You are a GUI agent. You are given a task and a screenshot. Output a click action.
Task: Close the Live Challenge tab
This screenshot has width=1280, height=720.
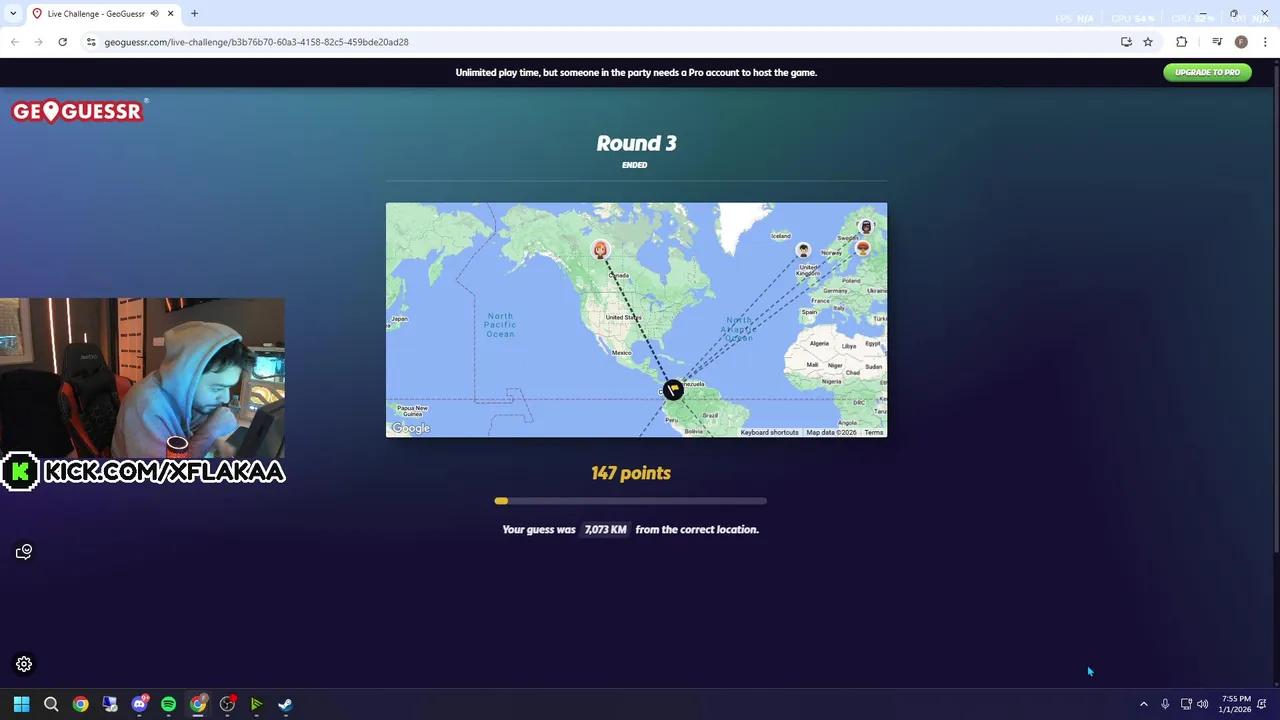171,14
